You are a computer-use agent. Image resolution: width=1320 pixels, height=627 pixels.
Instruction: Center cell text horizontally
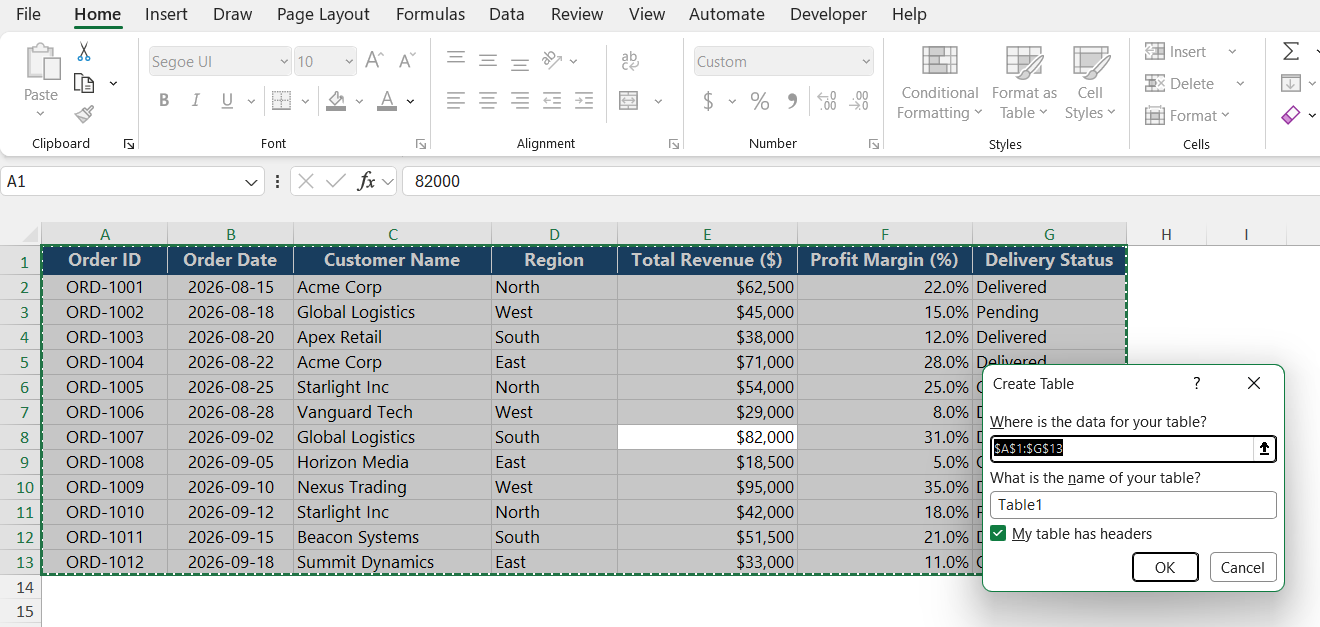488,100
